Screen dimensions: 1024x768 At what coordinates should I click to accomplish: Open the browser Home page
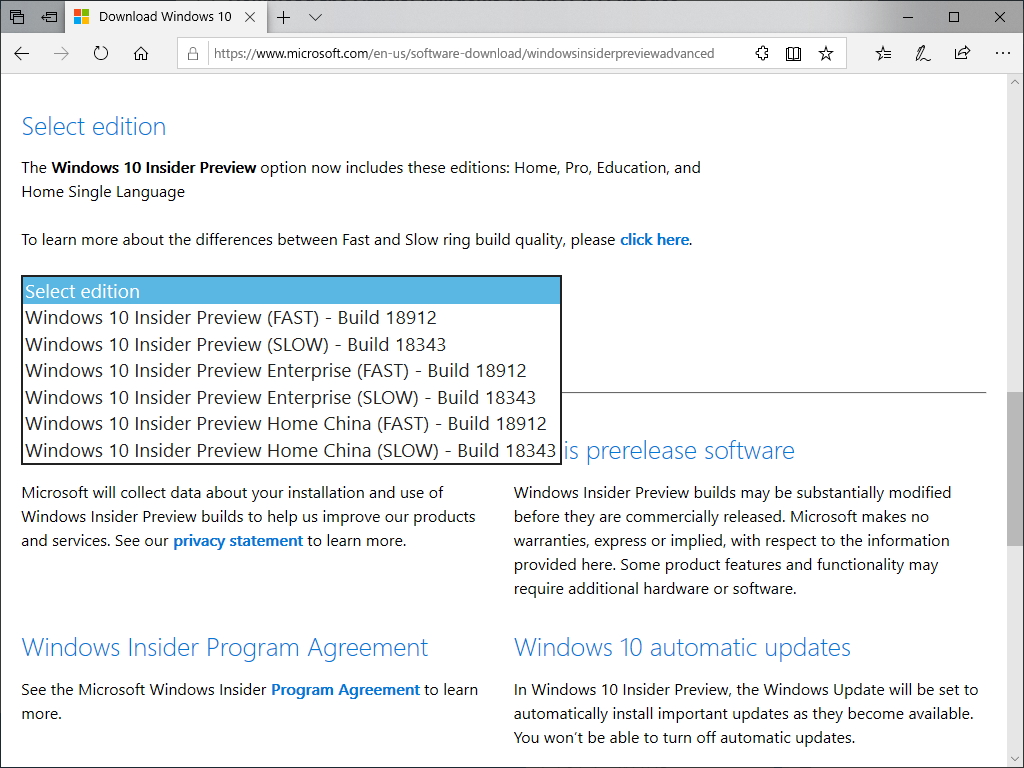tap(140, 53)
